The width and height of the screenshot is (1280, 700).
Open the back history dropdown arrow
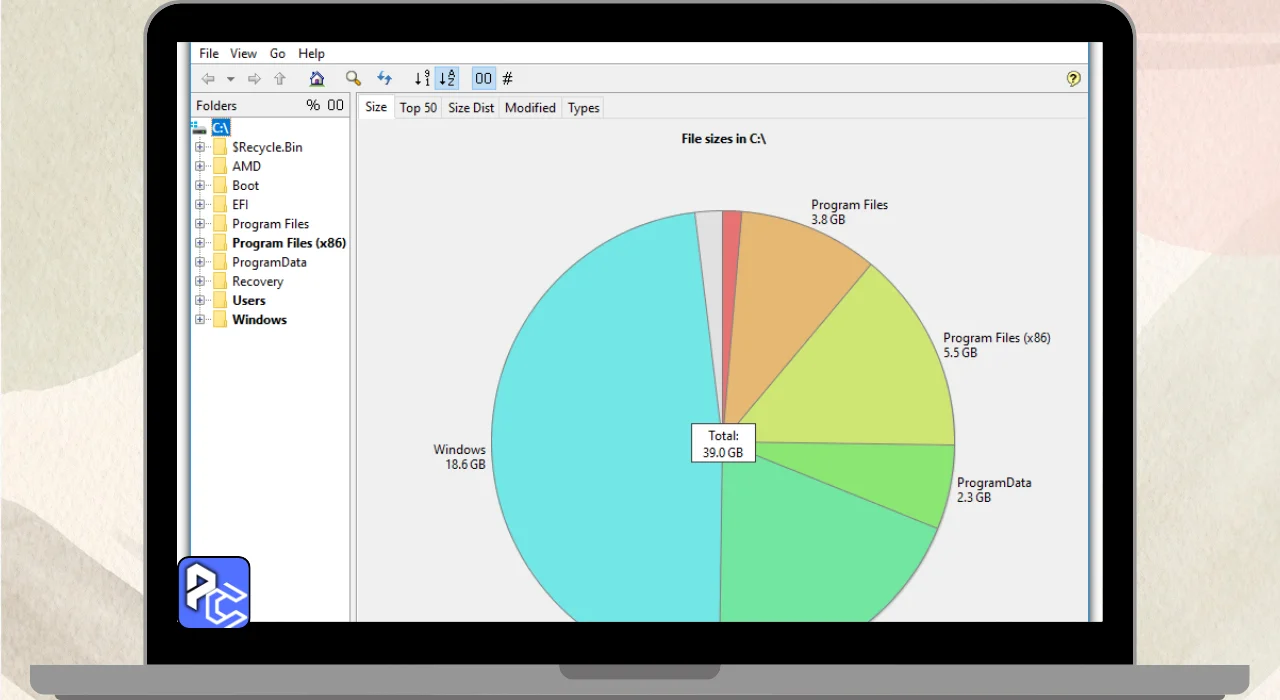pos(231,79)
